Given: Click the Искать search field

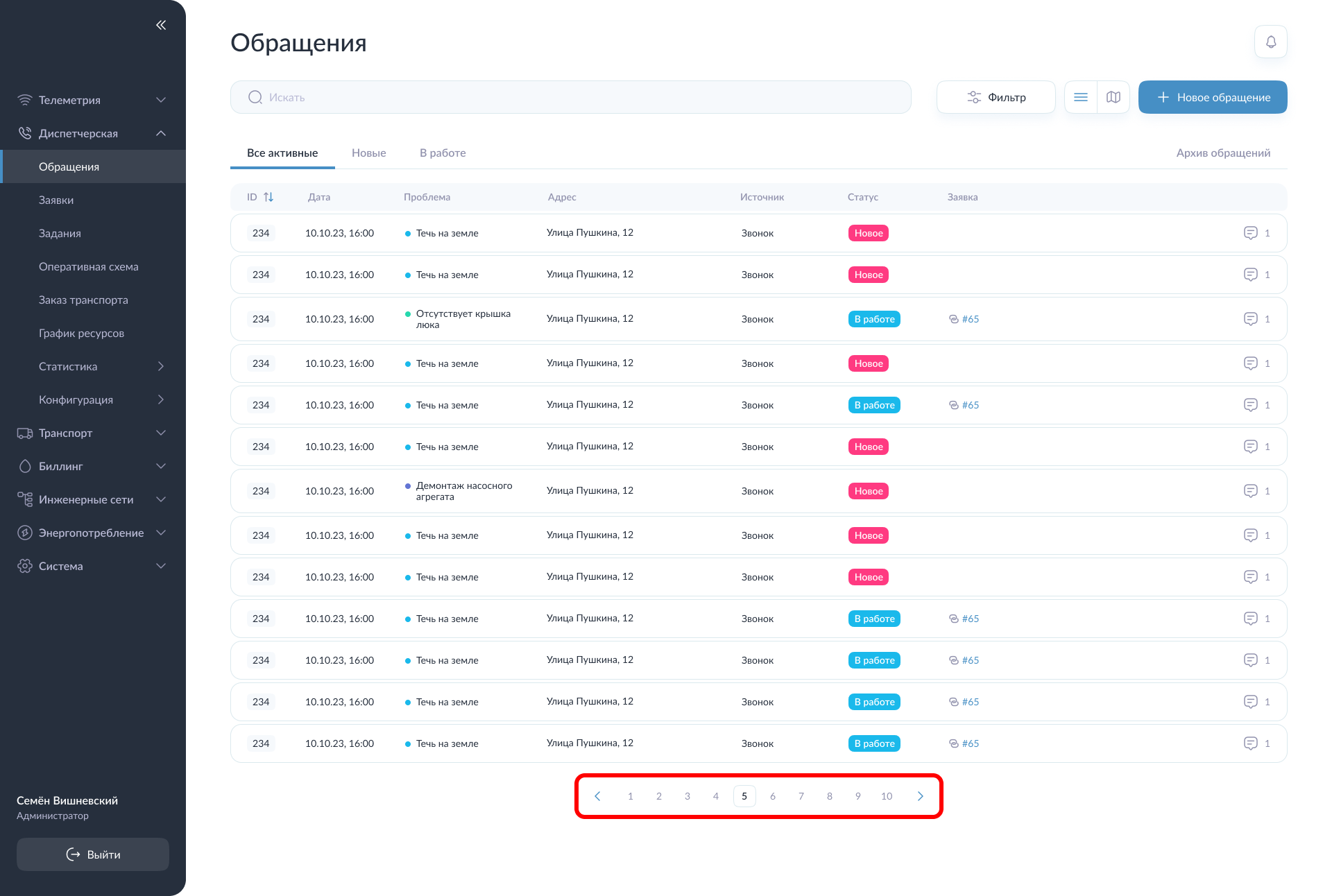Looking at the screenshot, I should coord(570,97).
